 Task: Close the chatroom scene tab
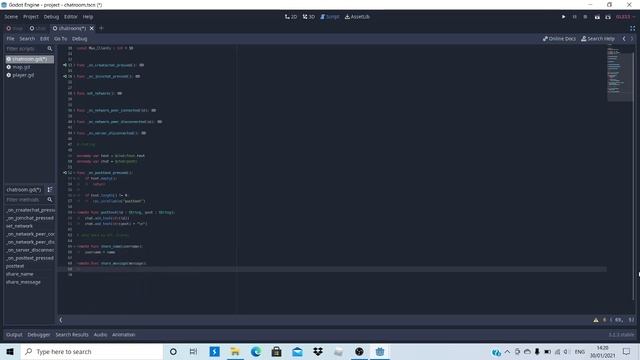tap(91, 28)
